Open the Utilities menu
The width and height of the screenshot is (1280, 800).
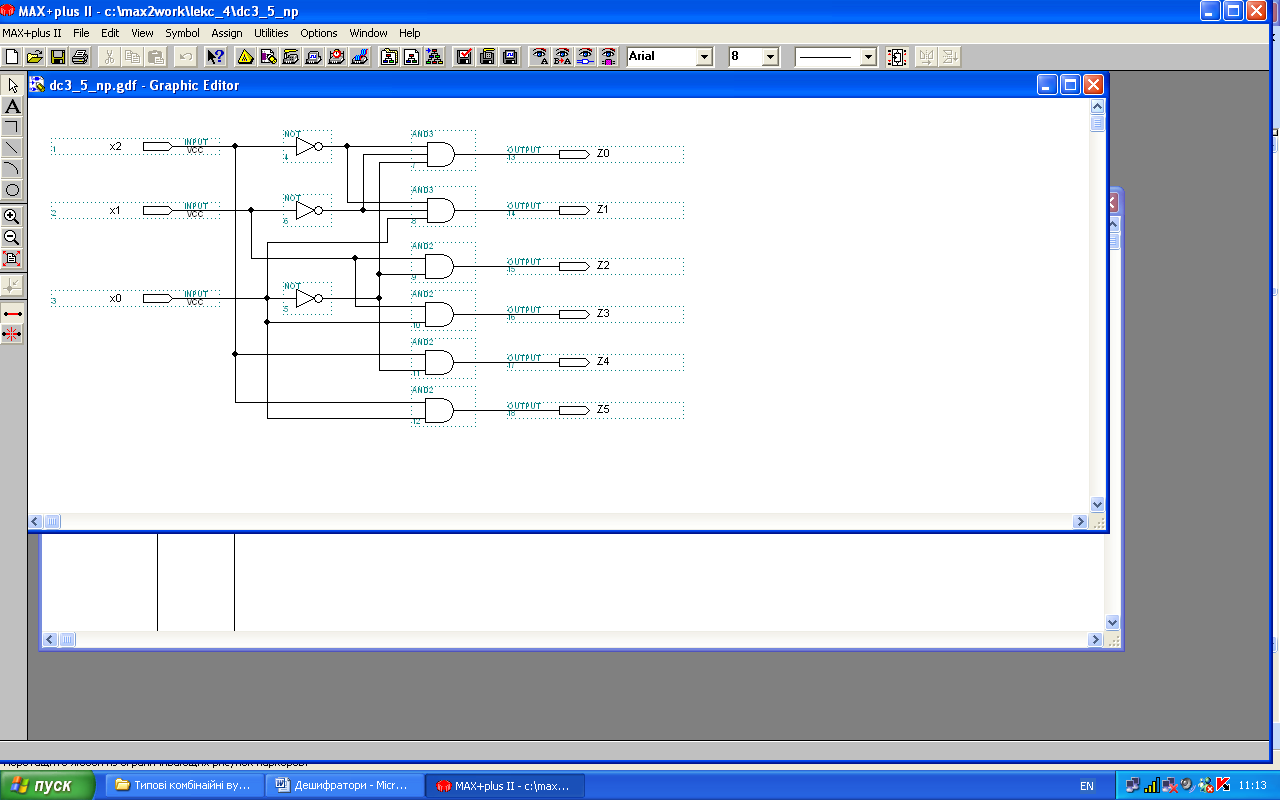click(271, 33)
